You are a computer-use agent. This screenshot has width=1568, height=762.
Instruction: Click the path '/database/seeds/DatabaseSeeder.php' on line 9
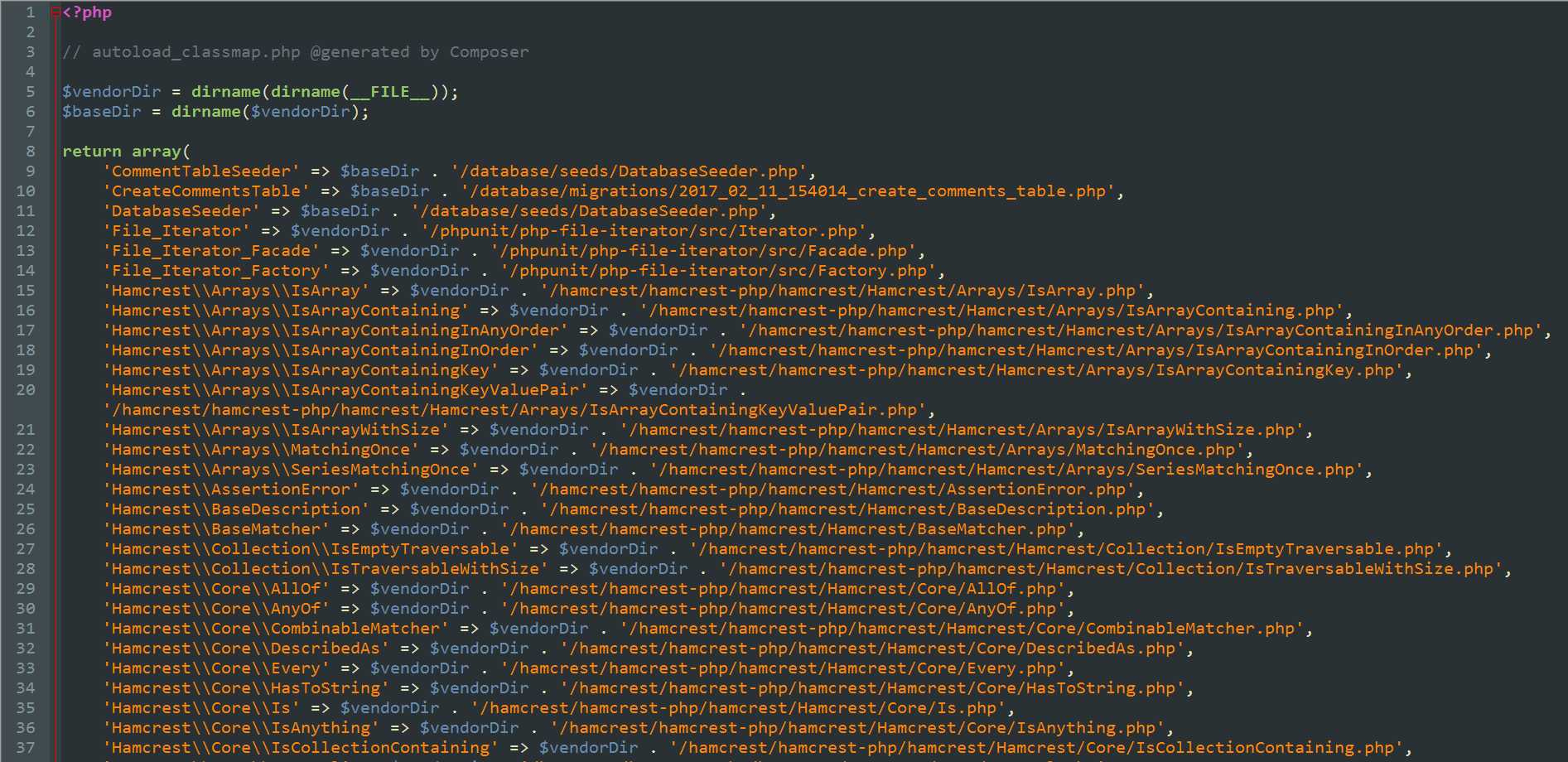click(x=629, y=171)
